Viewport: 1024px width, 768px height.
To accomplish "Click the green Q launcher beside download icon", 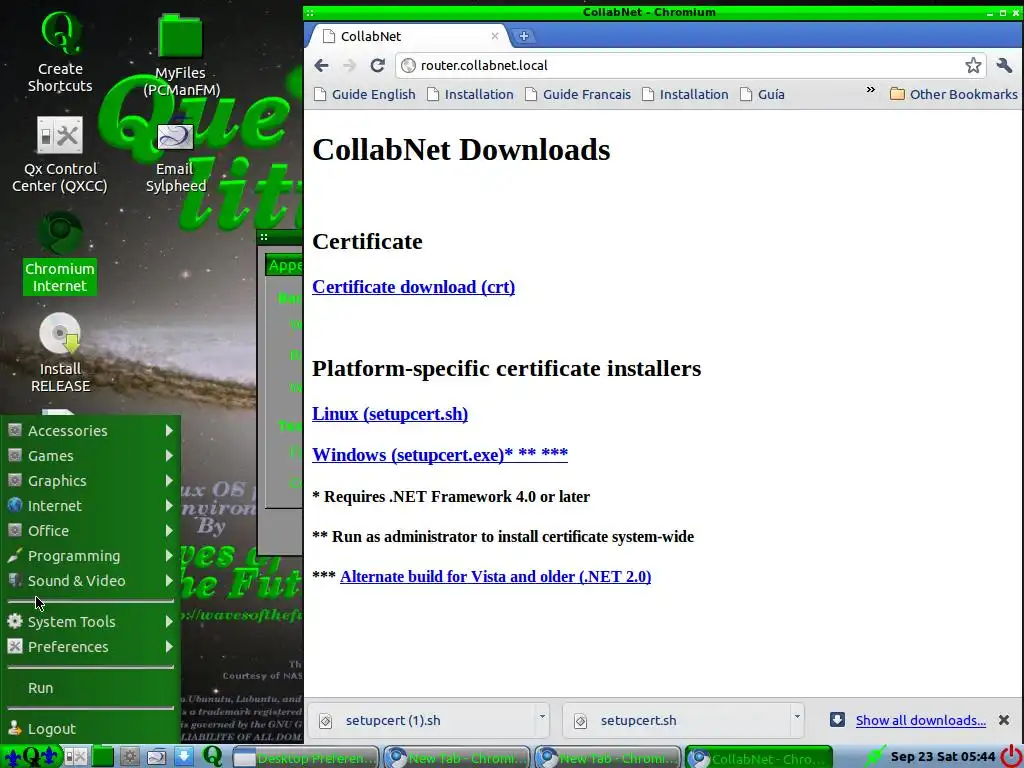I will (x=212, y=756).
